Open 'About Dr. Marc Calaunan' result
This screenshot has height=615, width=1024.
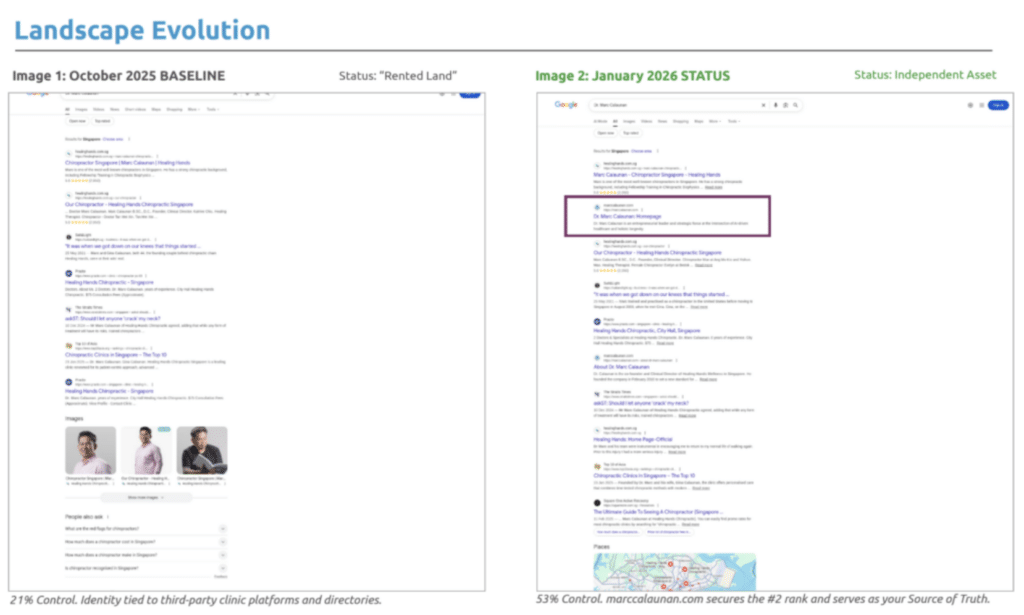click(x=621, y=367)
